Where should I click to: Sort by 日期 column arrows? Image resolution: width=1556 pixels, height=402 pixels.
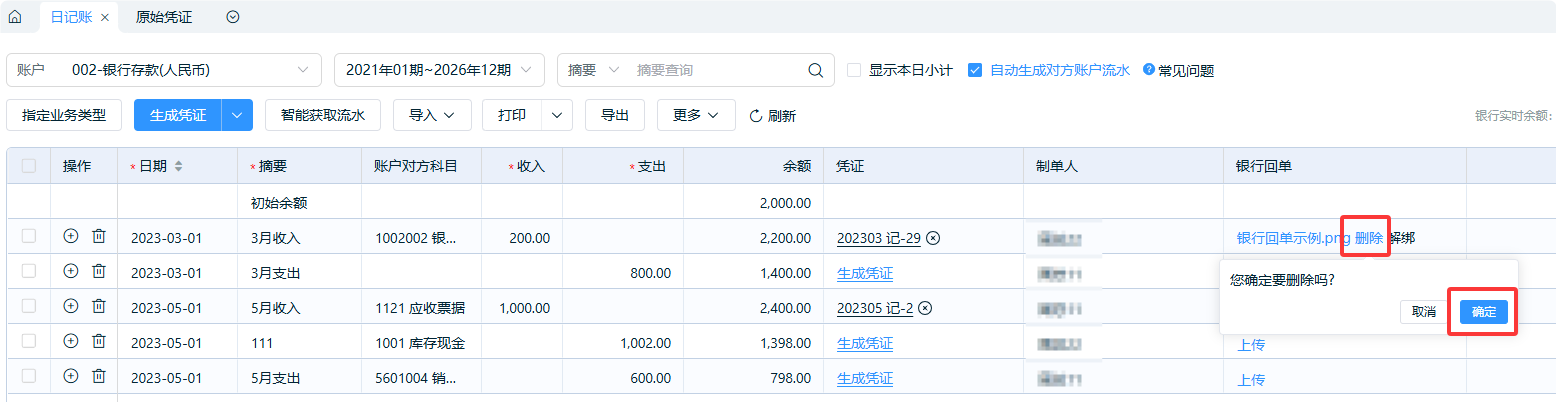click(x=178, y=166)
